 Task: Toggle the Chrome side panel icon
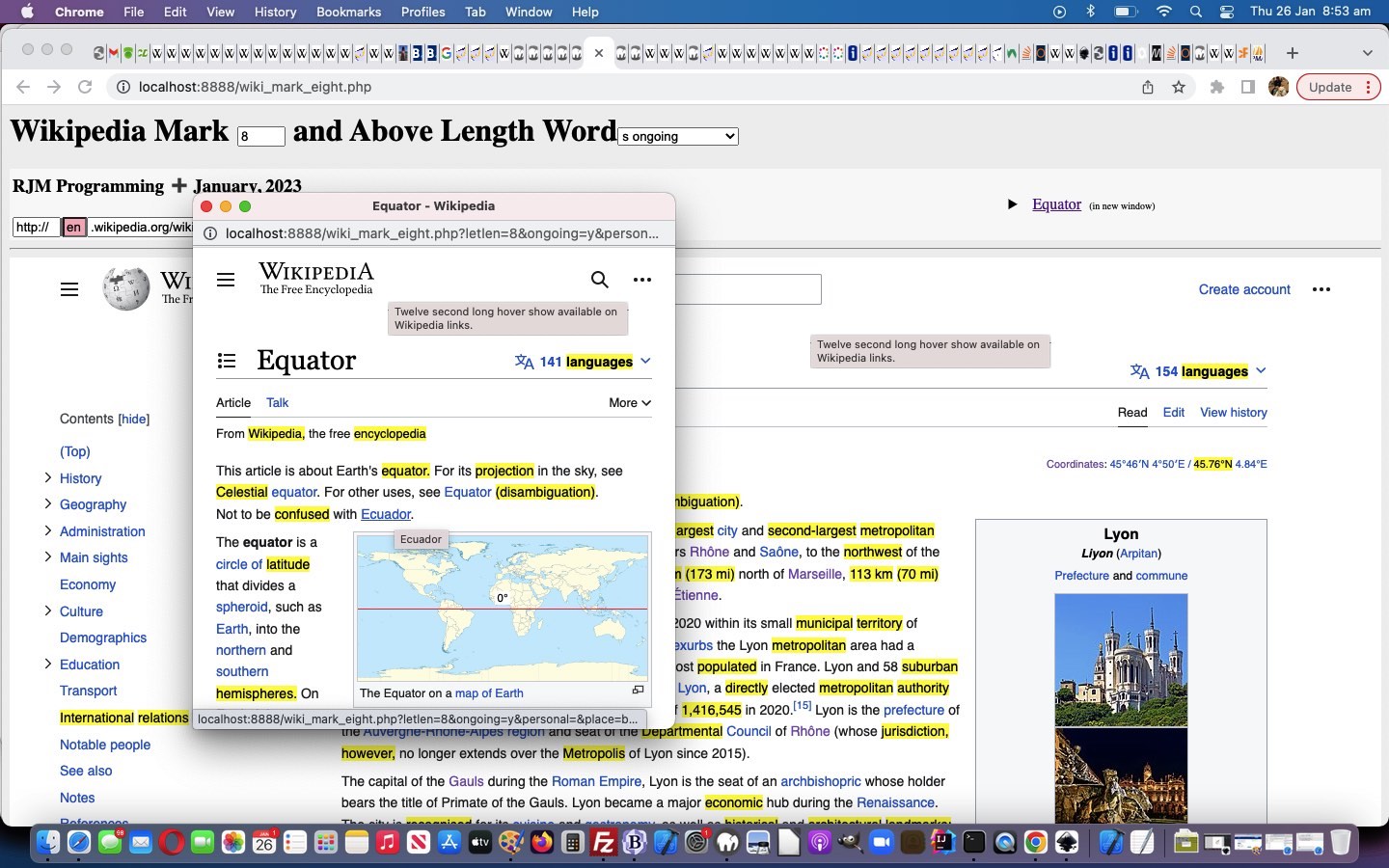pyautogui.click(x=1248, y=87)
